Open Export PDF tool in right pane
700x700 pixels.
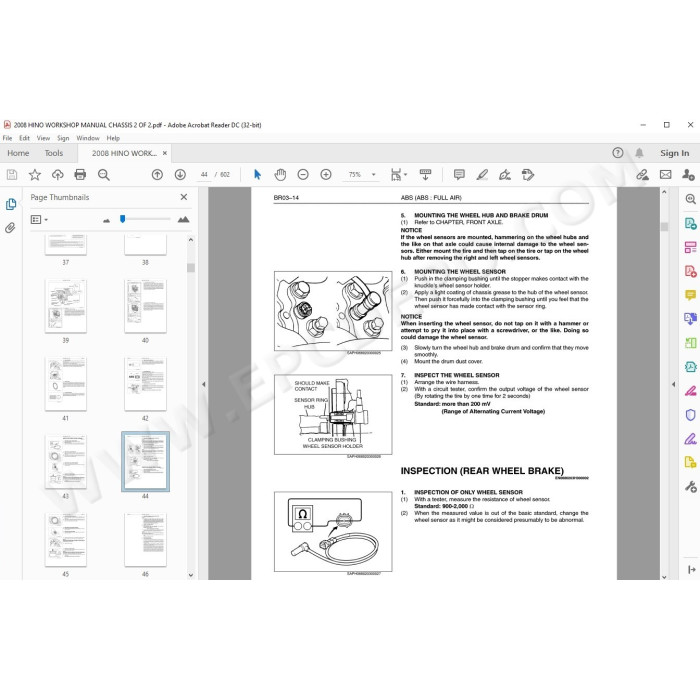pyautogui.click(x=690, y=223)
